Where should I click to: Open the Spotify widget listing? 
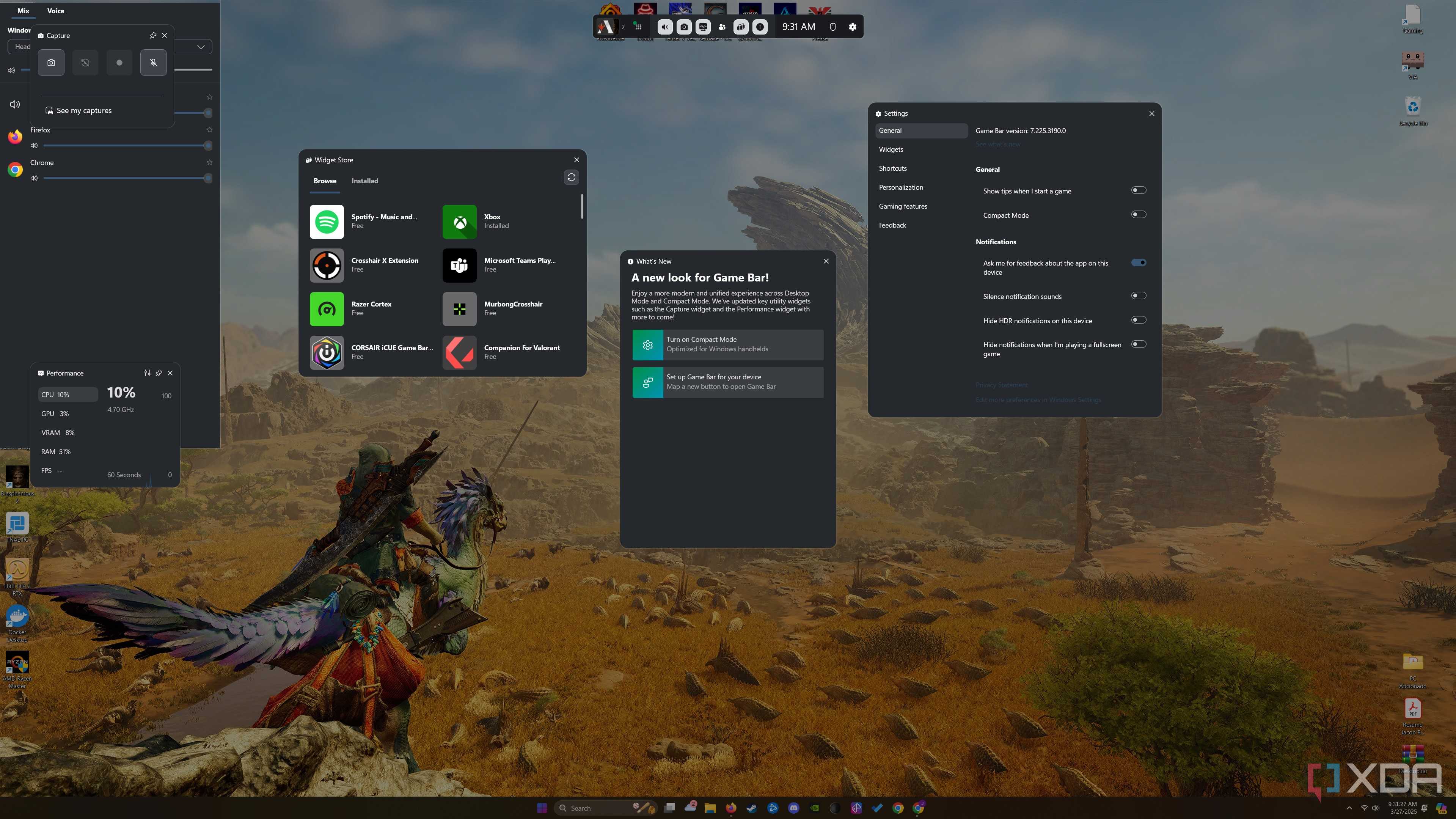tap(372, 222)
